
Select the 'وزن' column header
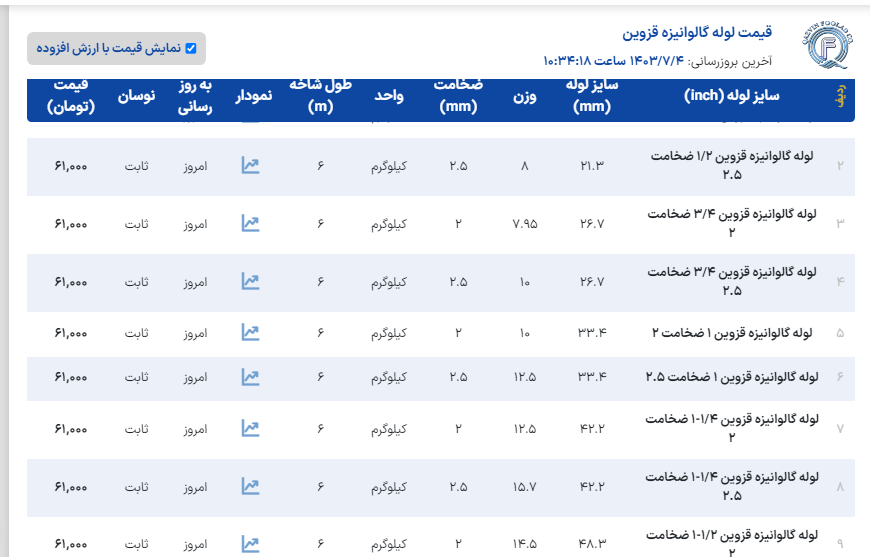(525, 96)
